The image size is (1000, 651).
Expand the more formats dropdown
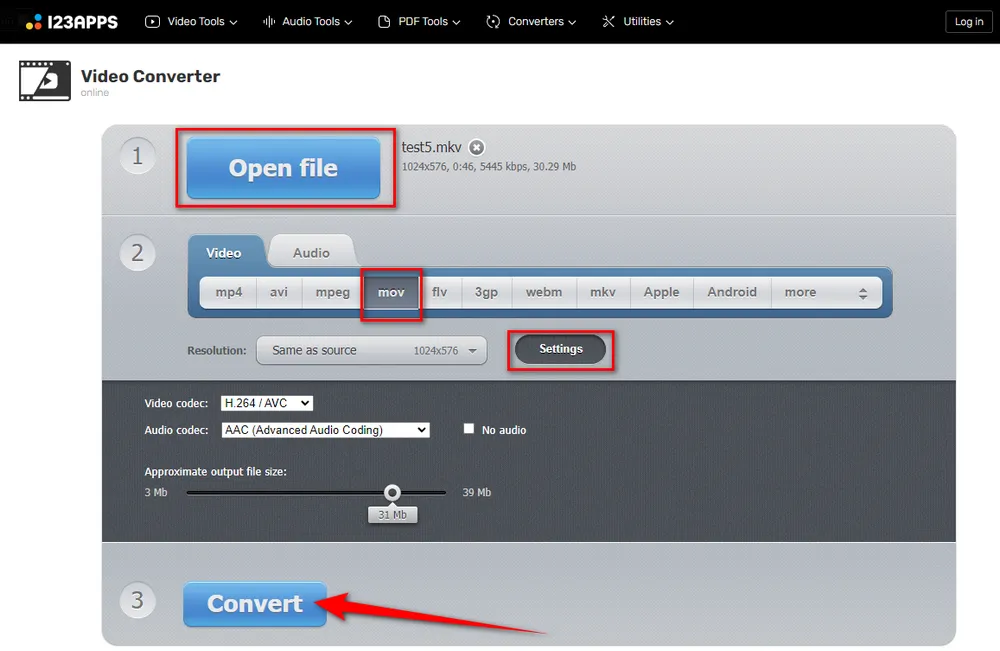tap(827, 292)
